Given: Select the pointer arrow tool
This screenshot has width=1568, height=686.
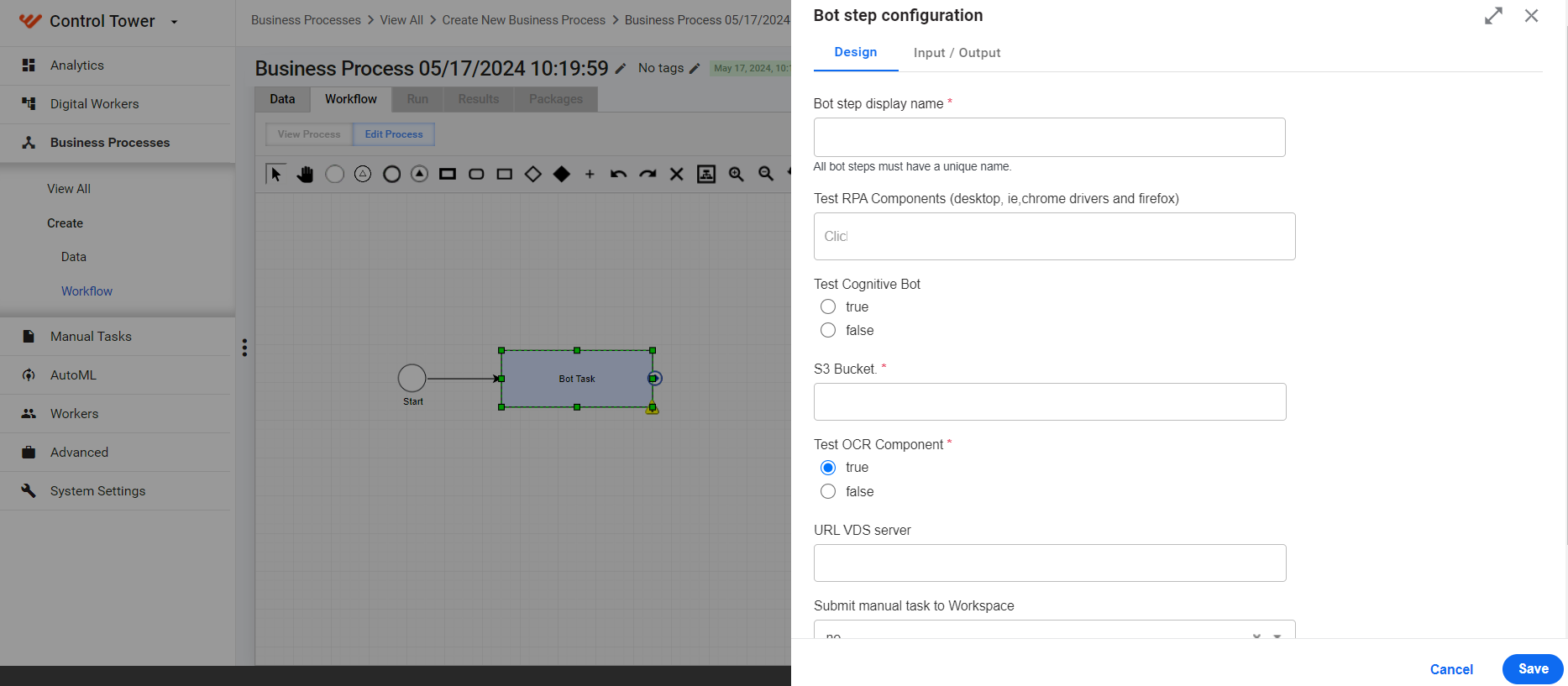Looking at the screenshot, I should (275, 174).
